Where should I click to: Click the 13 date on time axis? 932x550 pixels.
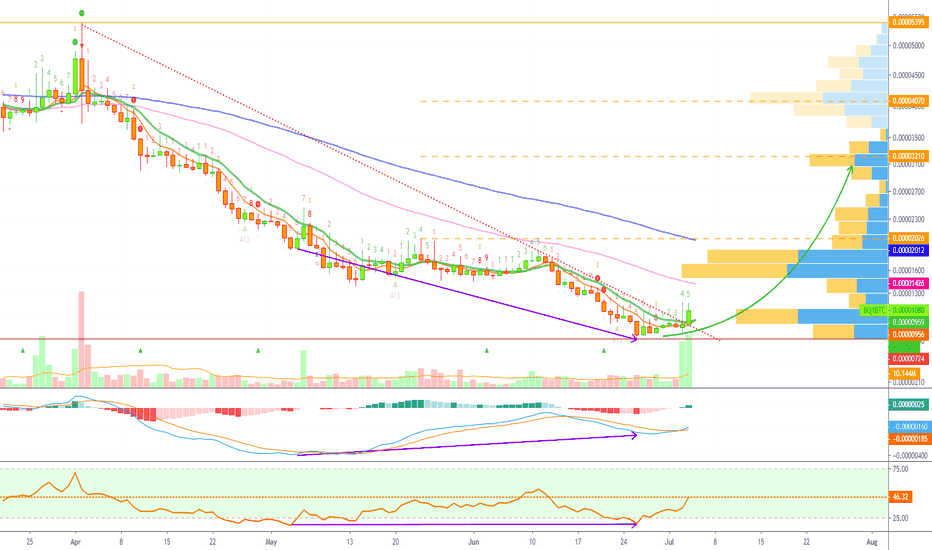pos(350,542)
